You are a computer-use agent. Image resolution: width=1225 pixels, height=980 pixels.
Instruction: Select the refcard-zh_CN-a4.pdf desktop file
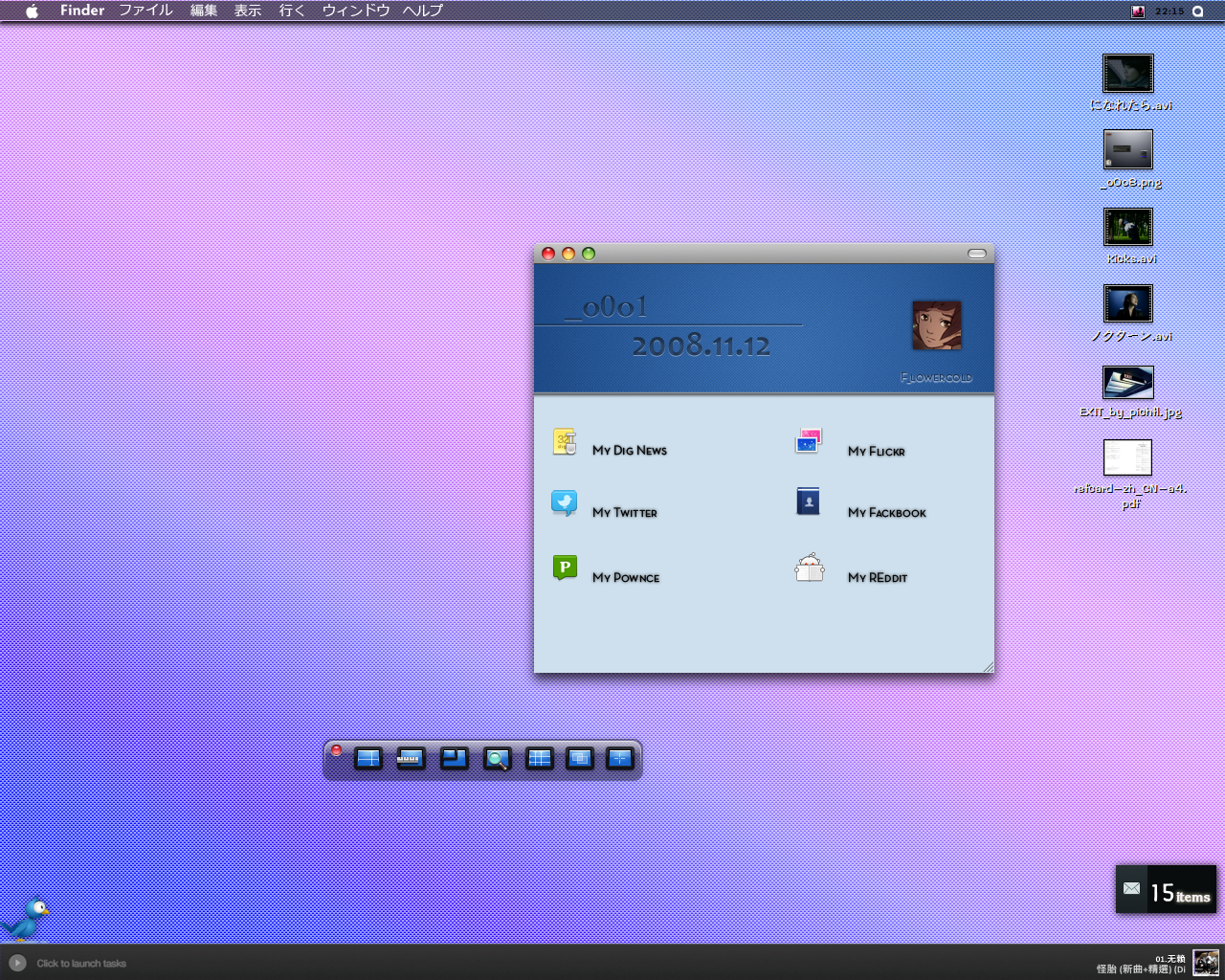(x=1129, y=474)
